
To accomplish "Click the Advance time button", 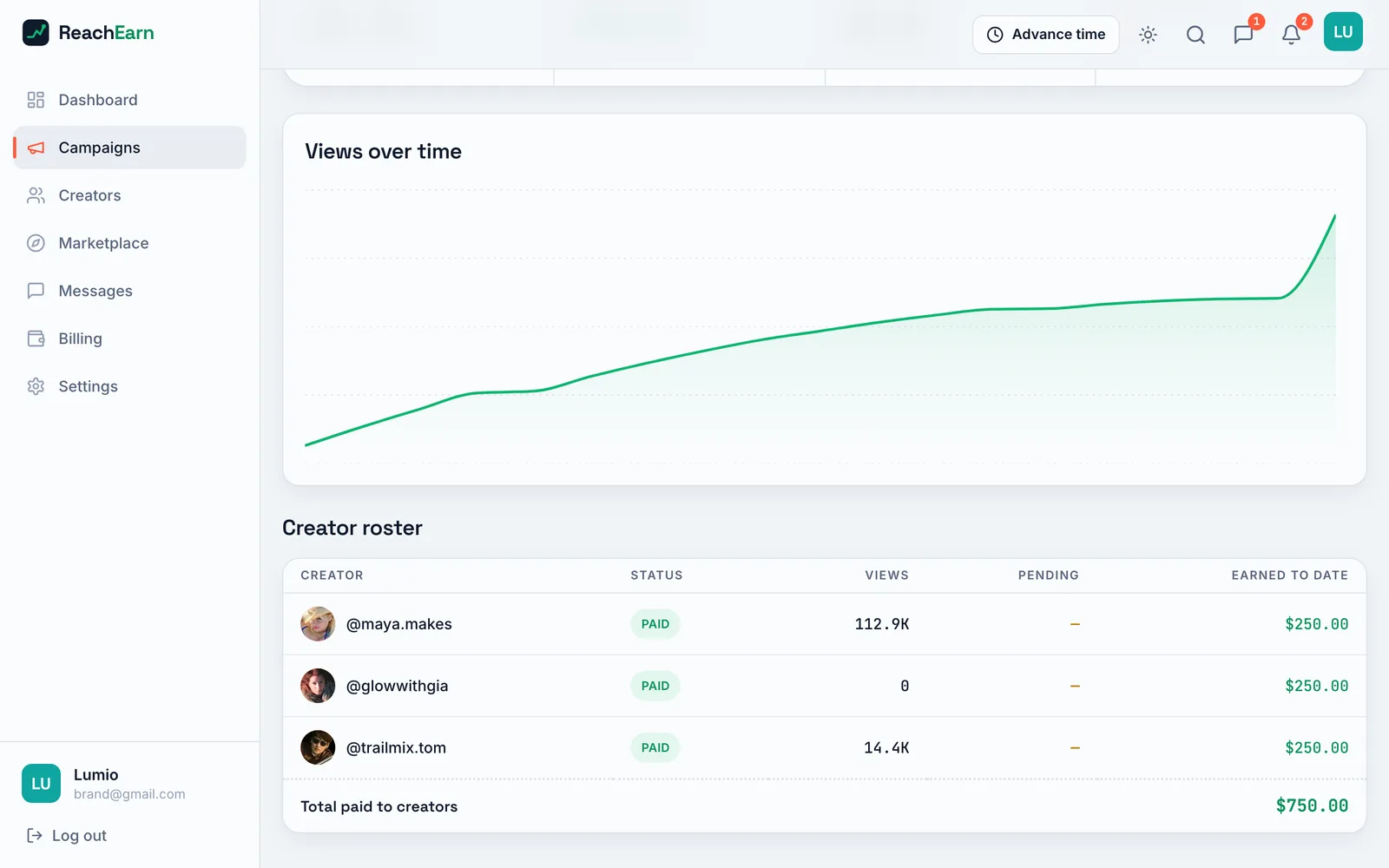I will 1046,35.
